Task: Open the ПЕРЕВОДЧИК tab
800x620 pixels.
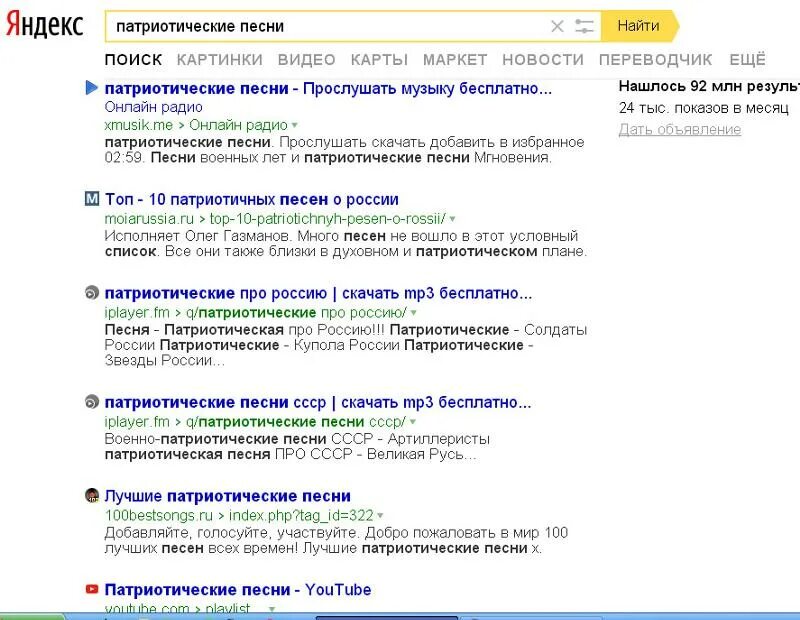Action: 655,60
